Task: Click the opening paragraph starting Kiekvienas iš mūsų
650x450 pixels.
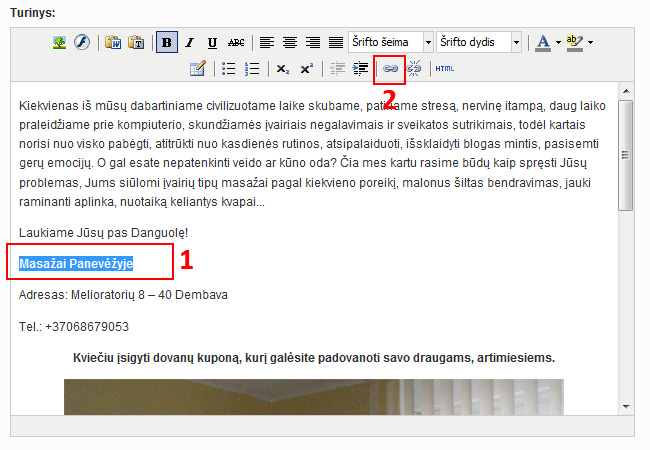Action: click(313, 154)
